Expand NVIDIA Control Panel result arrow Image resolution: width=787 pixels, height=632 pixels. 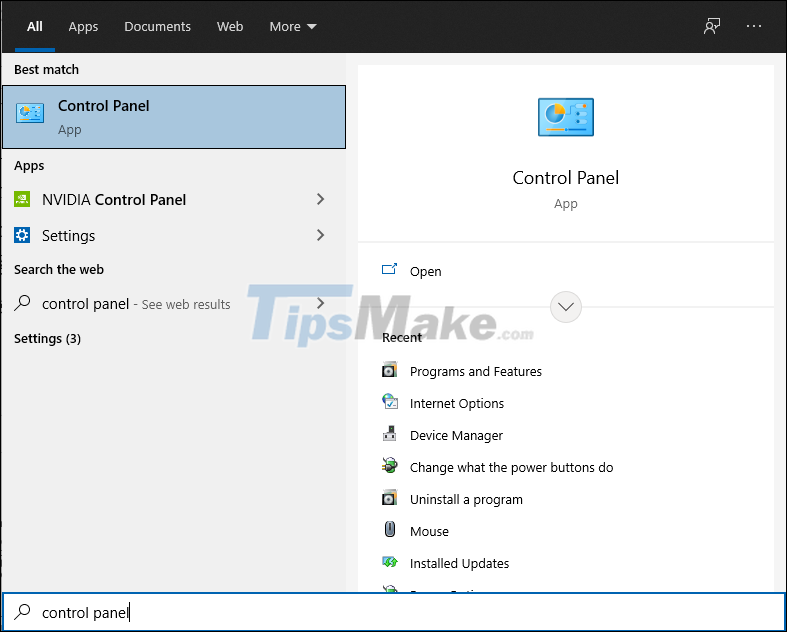tap(320, 199)
